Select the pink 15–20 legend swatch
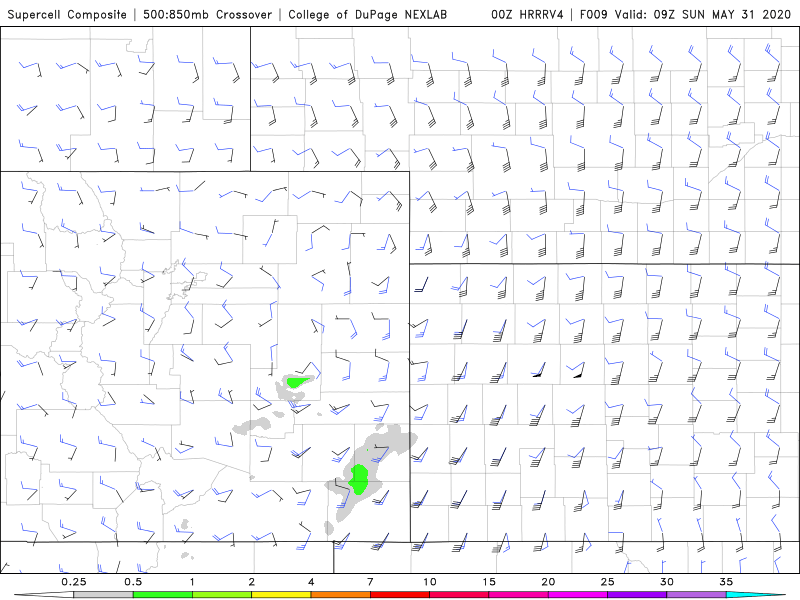Viewport: 800px width, 600px height. (518, 595)
